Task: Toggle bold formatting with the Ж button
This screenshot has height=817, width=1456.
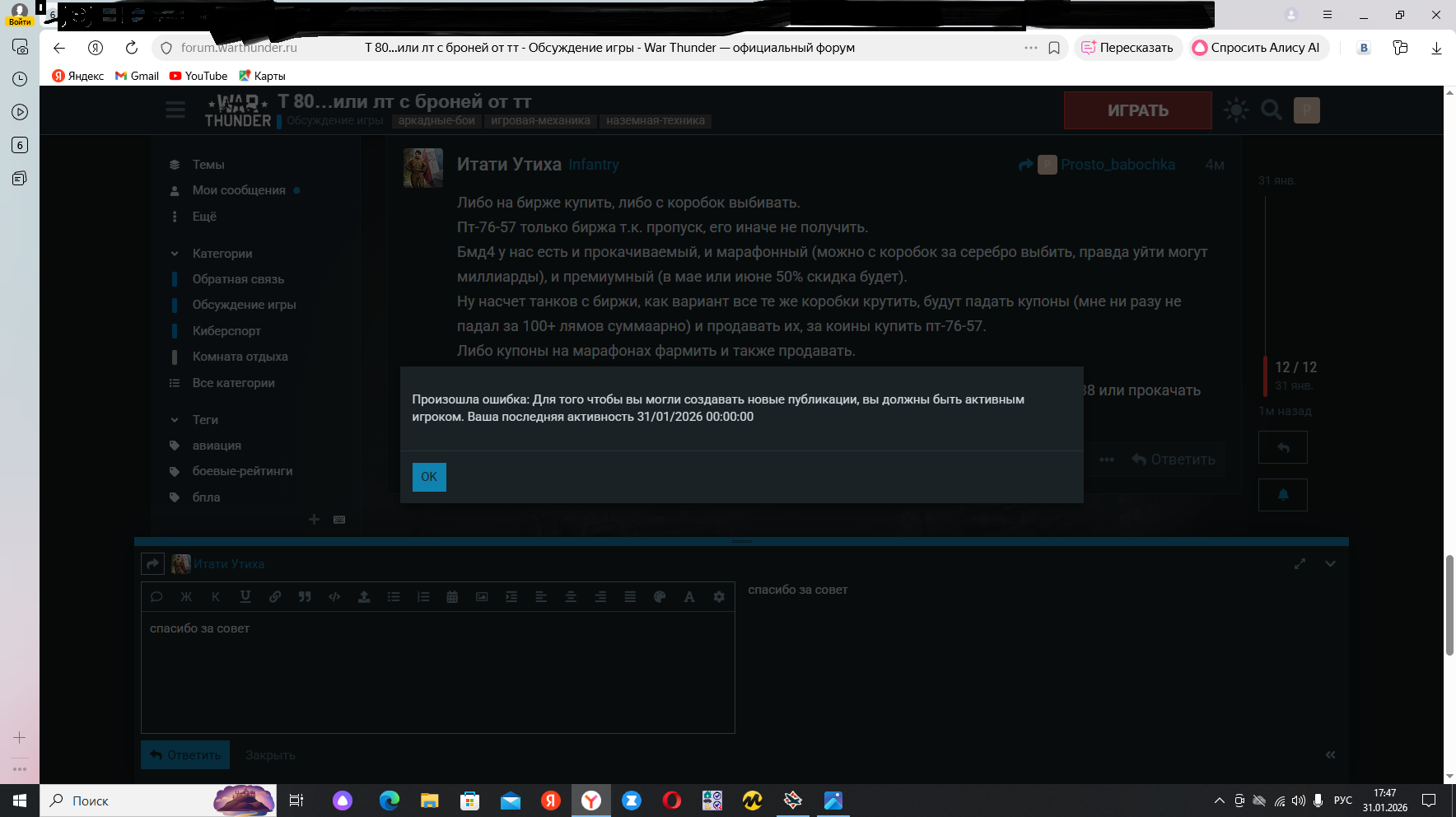Action: (186, 597)
